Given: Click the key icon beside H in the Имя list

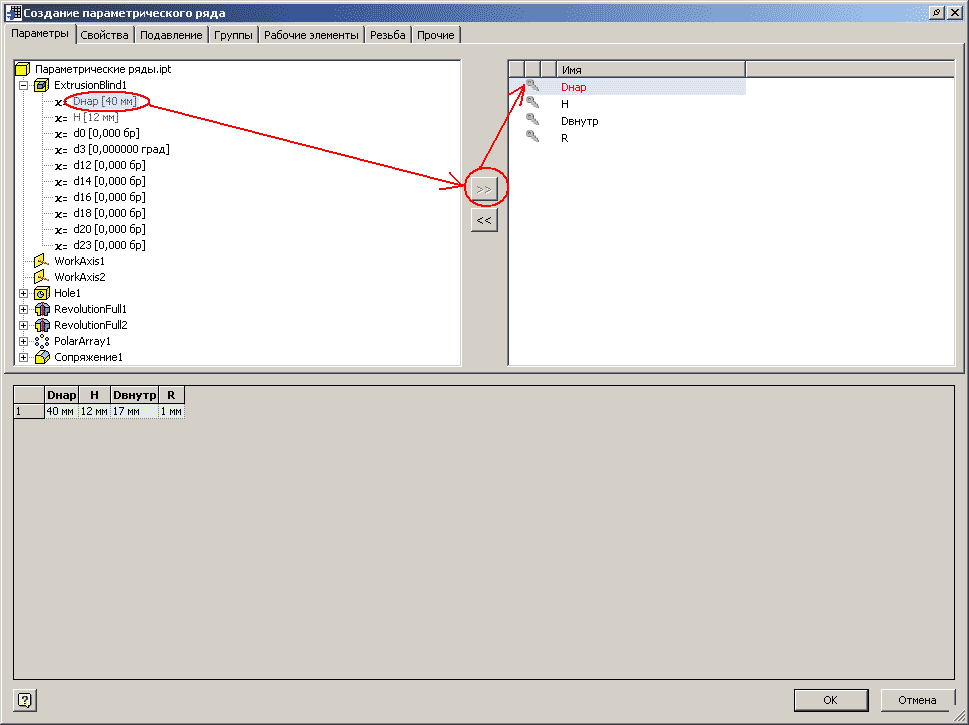Looking at the screenshot, I should [x=532, y=103].
